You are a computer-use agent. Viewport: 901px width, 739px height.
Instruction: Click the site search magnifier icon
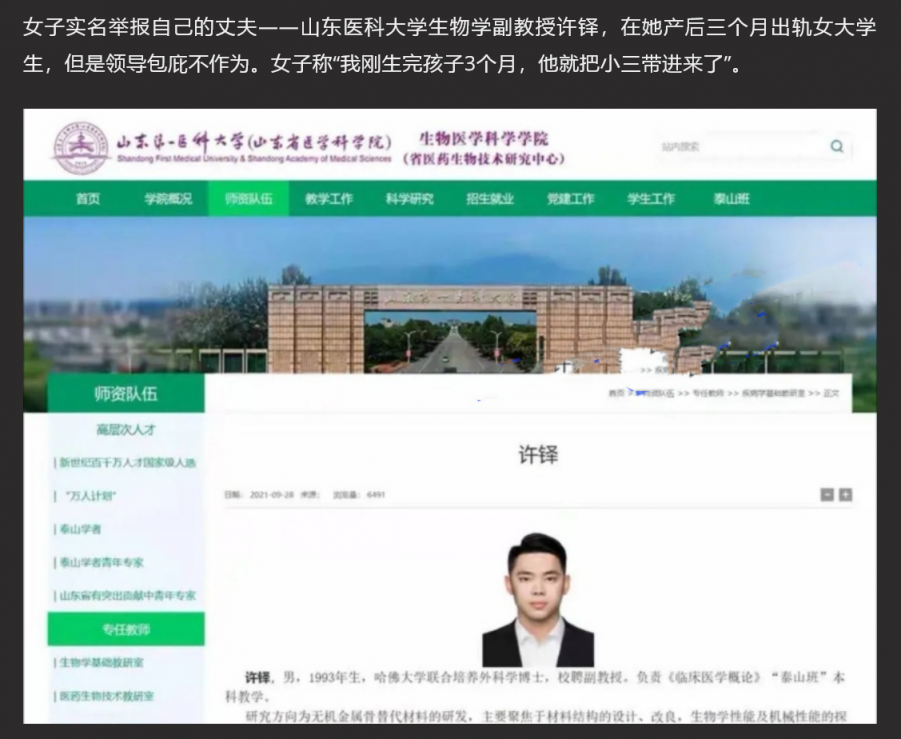pyautogui.click(x=837, y=146)
